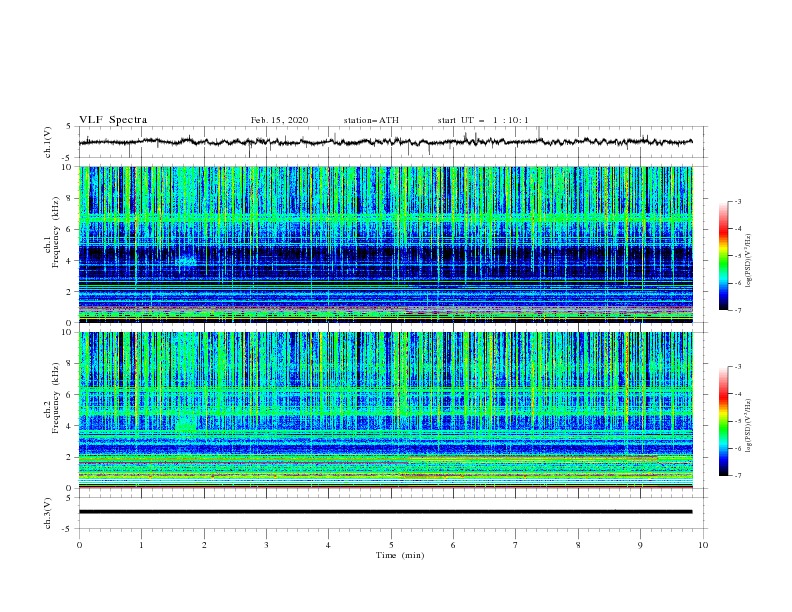Select the date 'Feb. 15, 2020'
Image resolution: width=792 pixels, height=612 pixels.
(x=279, y=120)
